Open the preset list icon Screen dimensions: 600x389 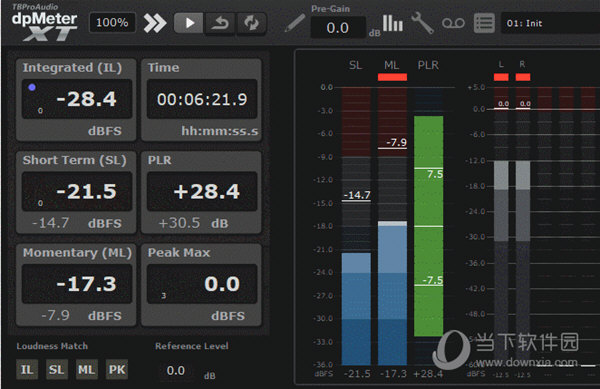click(484, 23)
